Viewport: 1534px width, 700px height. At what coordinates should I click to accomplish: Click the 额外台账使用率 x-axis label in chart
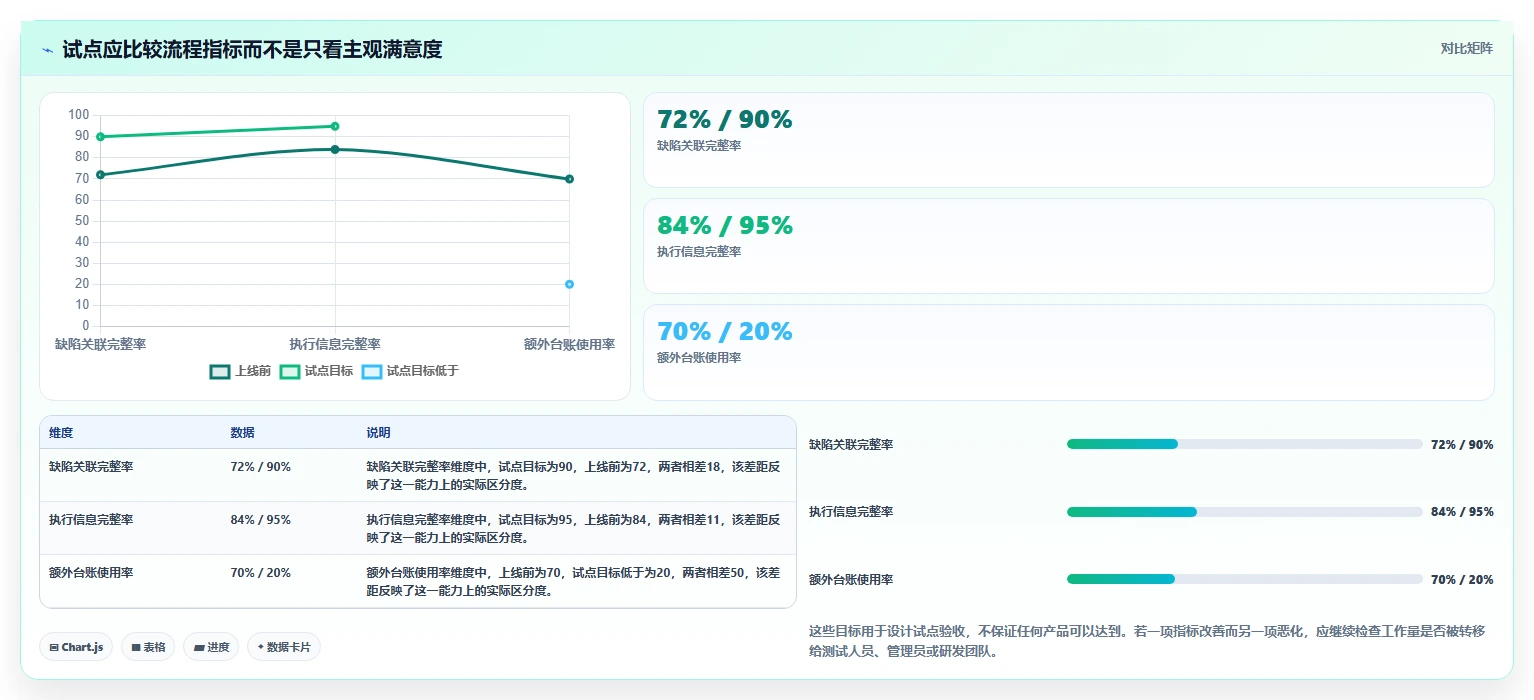569,344
